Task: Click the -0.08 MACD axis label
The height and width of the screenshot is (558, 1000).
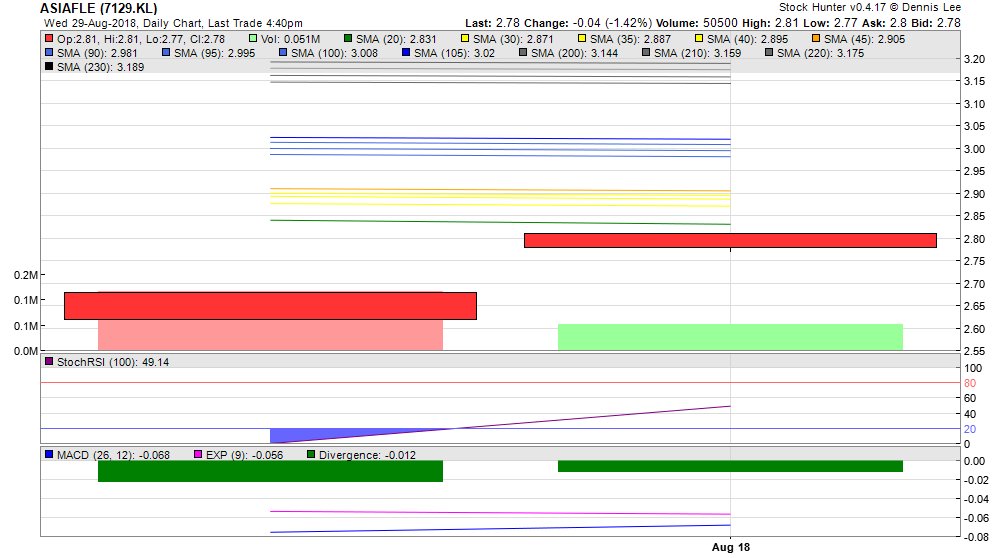Action: 974,537
